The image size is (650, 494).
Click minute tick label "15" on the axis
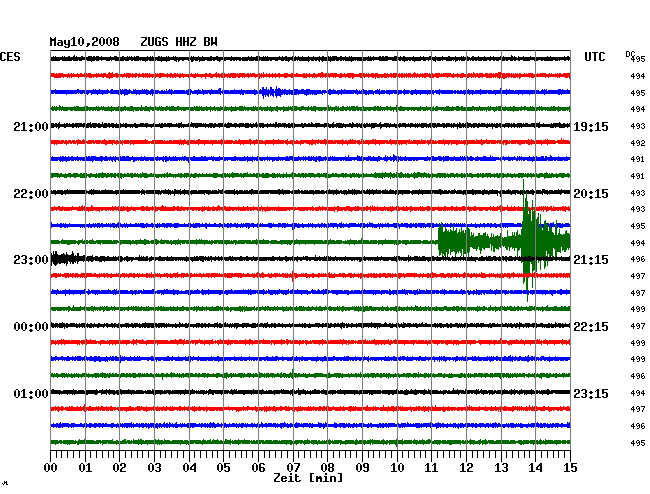570,468
